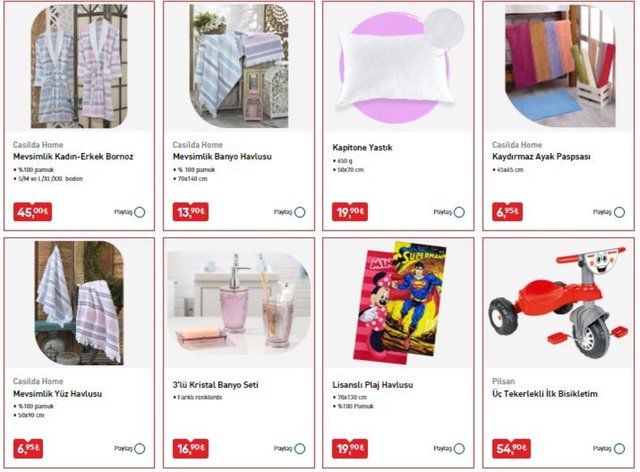Viewport: 640px width, 472px height.
Task: Click the Mevsimlik Banyo Havlusu title
Action: 222,157
